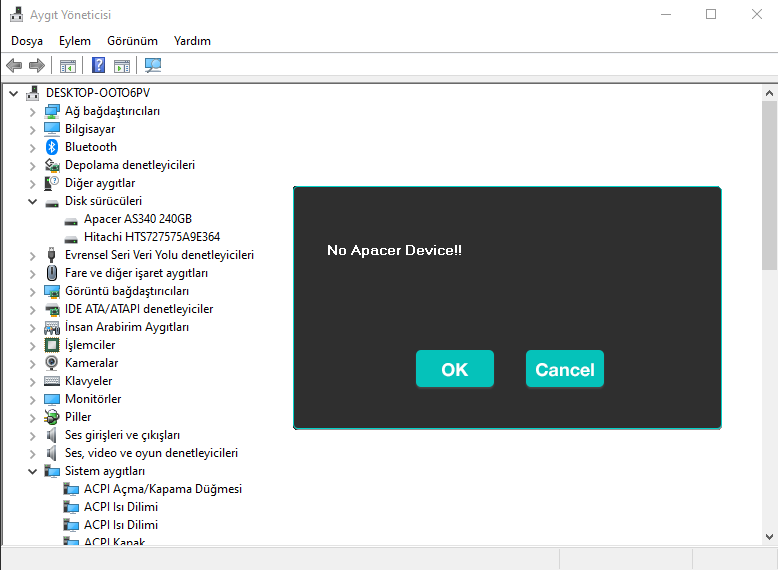
Task: Click the Diğer aygıtlar unknown device icon
Action: (x=52, y=183)
